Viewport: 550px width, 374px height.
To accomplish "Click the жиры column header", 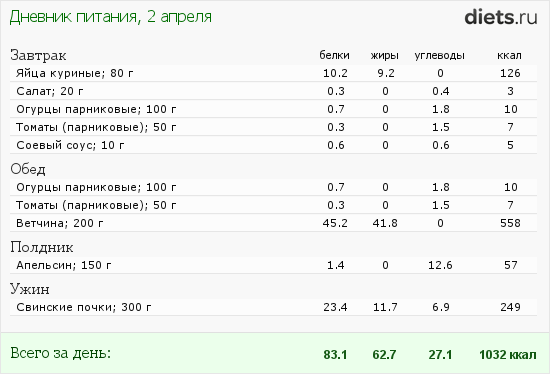I will pos(385,55).
